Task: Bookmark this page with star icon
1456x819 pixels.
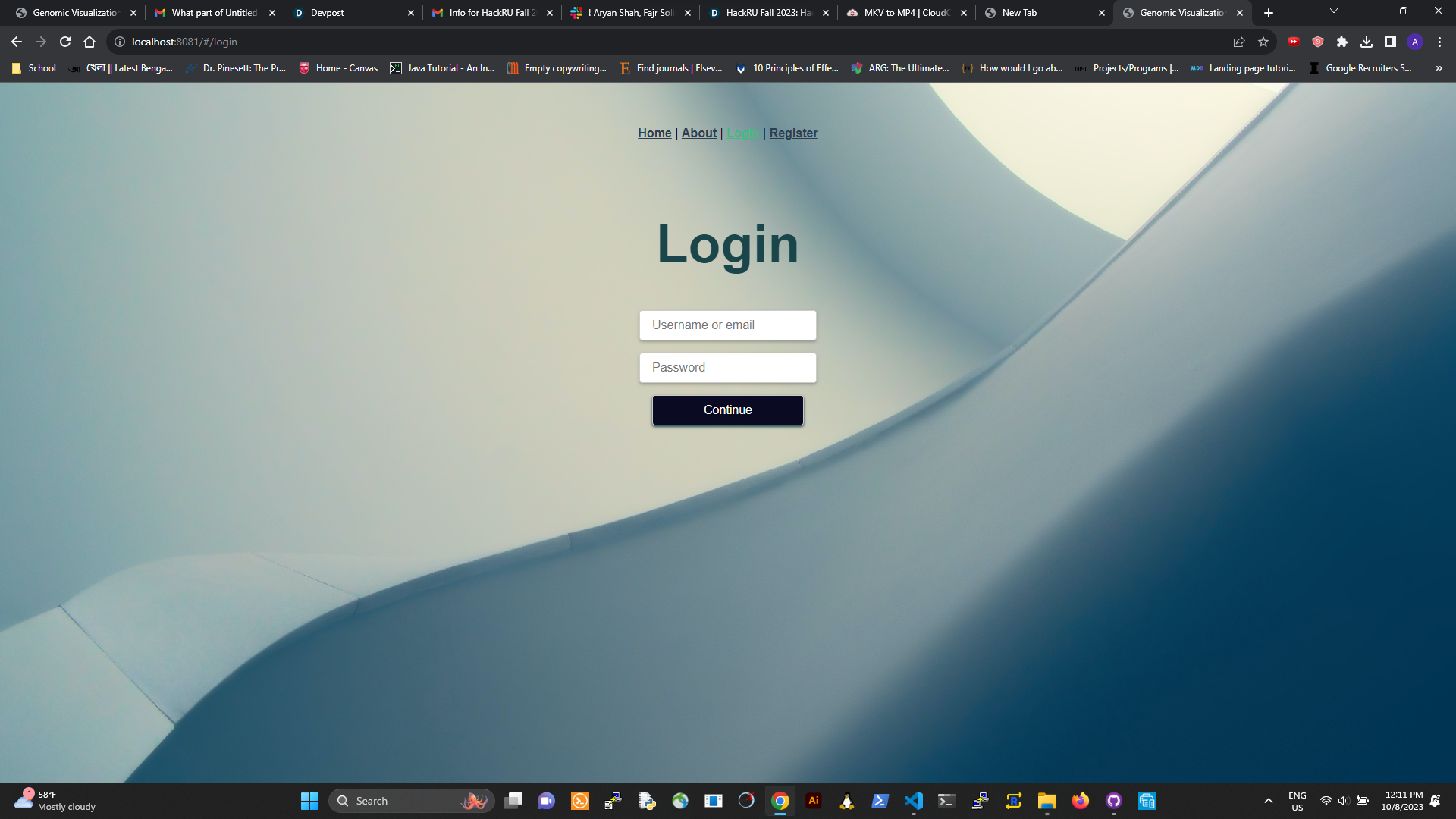Action: [1263, 42]
